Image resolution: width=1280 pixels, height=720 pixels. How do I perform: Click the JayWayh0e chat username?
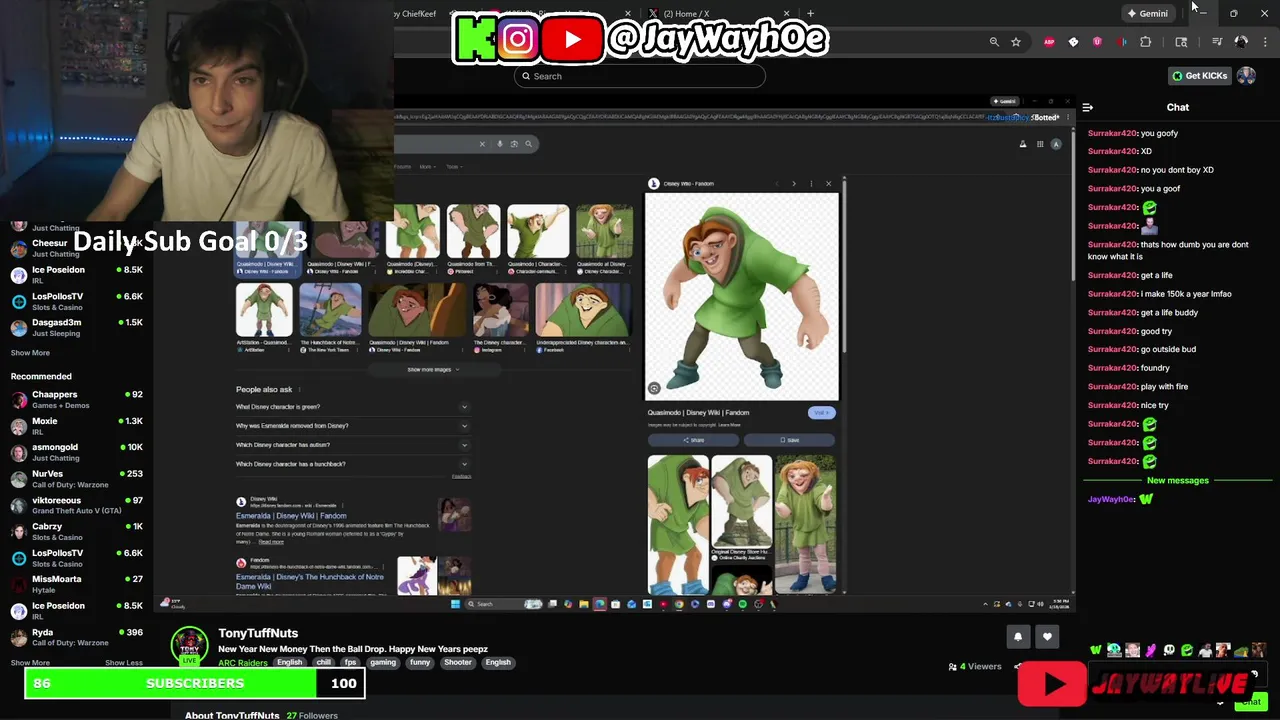[1111, 499]
